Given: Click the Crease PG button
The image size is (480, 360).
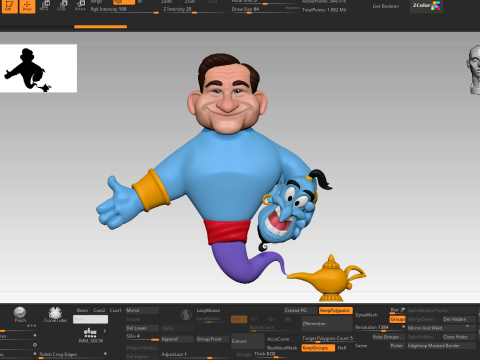Looking at the screenshot, I should coord(300,311).
